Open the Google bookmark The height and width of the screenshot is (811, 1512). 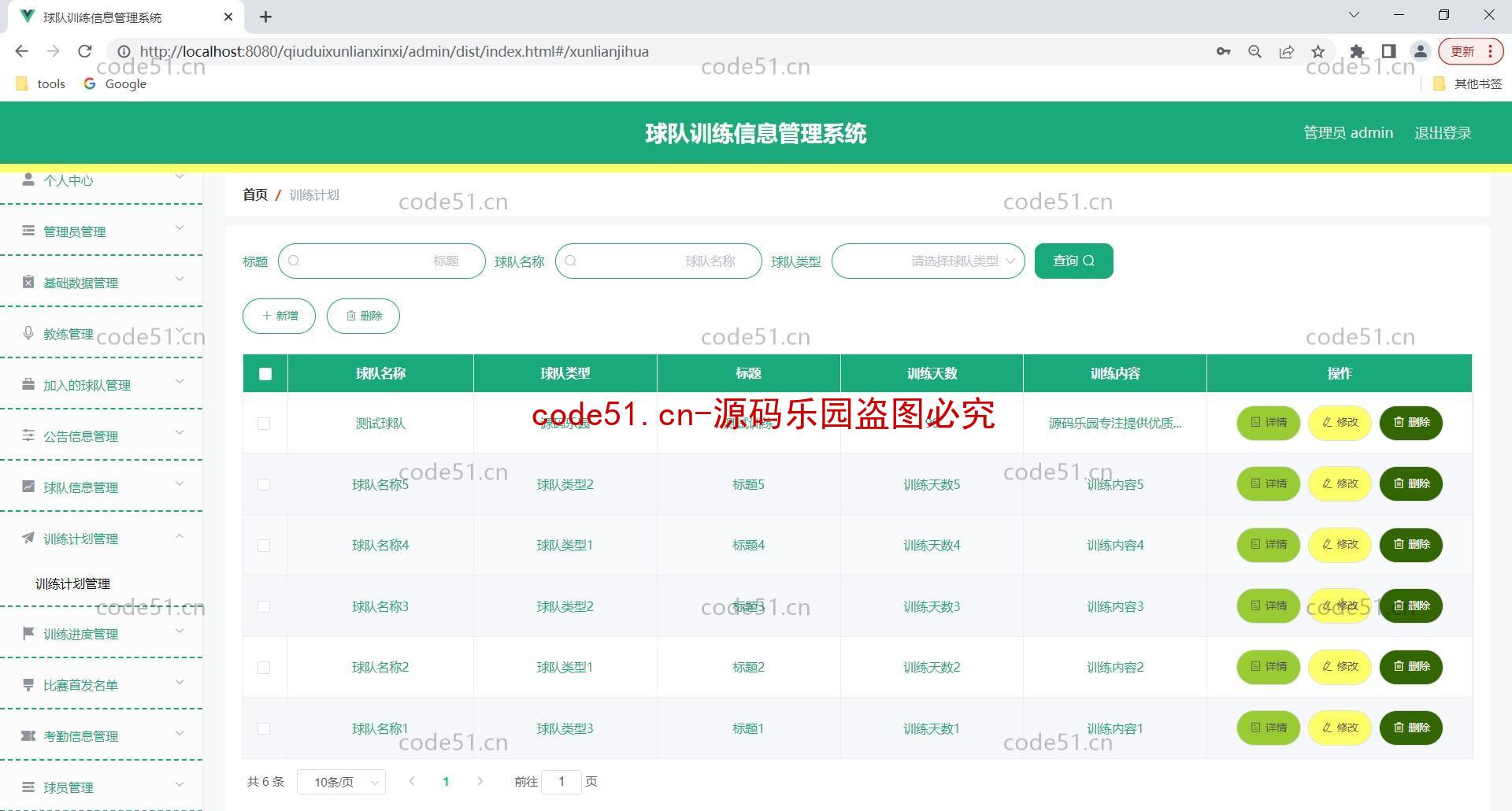click(x=115, y=83)
